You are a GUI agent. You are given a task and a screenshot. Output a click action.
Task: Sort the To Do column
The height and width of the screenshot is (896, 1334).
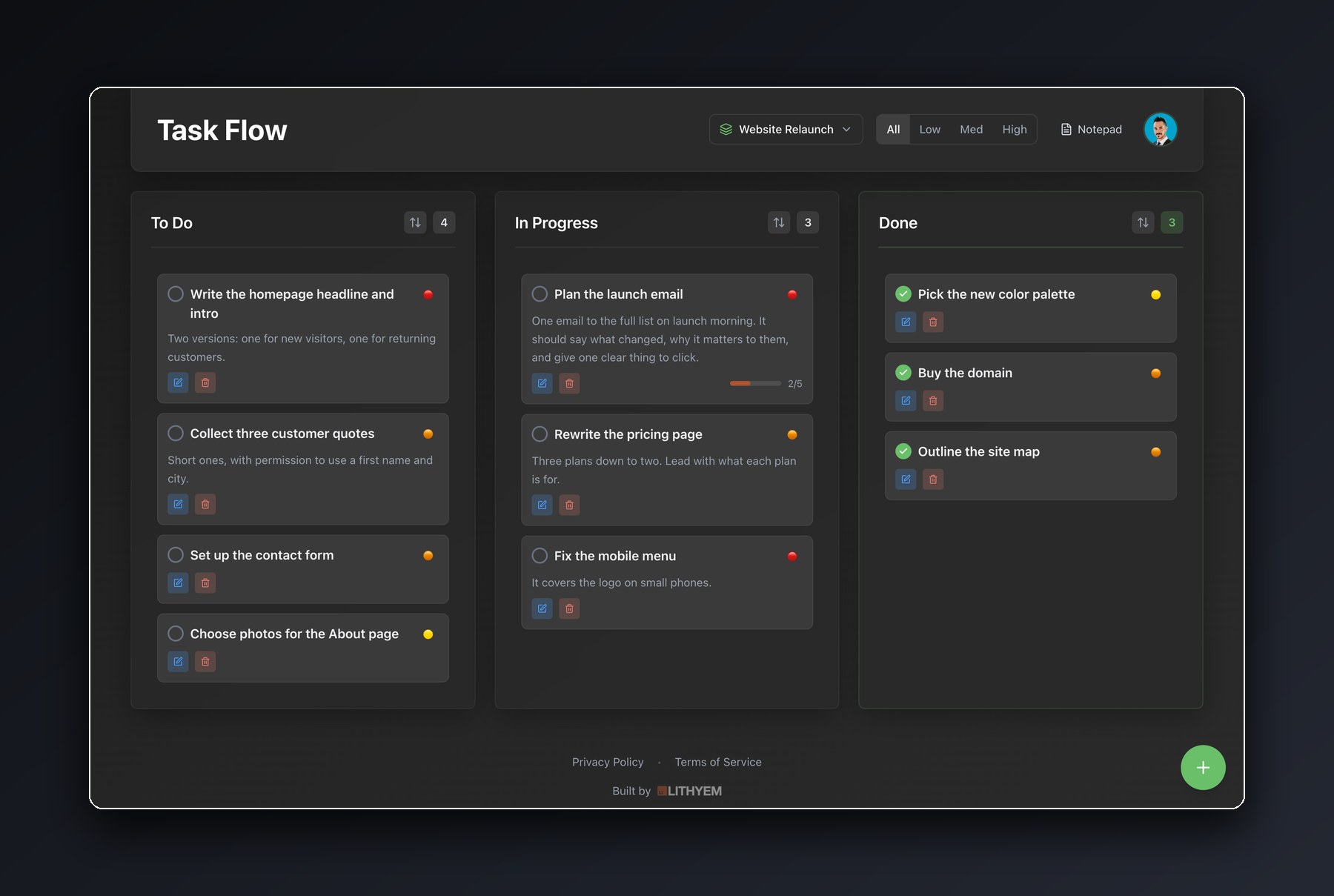(x=415, y=222)
